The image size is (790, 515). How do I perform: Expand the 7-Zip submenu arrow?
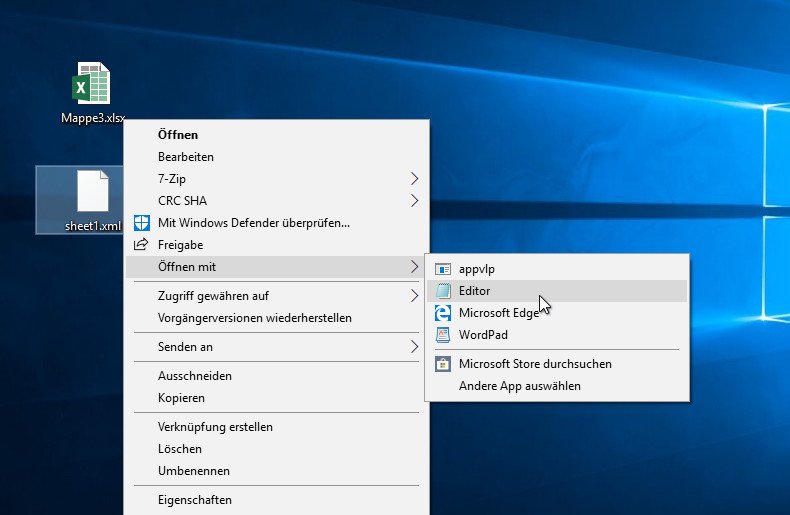(x=415, y=178)
